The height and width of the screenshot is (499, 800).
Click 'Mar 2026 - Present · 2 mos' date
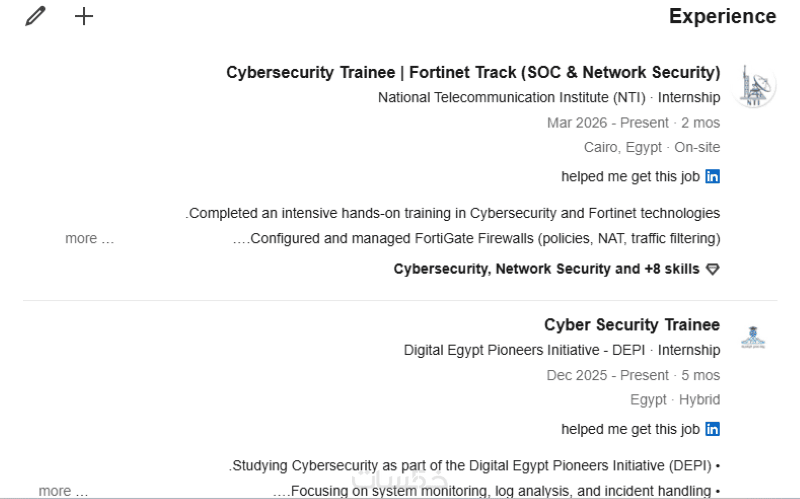click(x=633, y=123)
